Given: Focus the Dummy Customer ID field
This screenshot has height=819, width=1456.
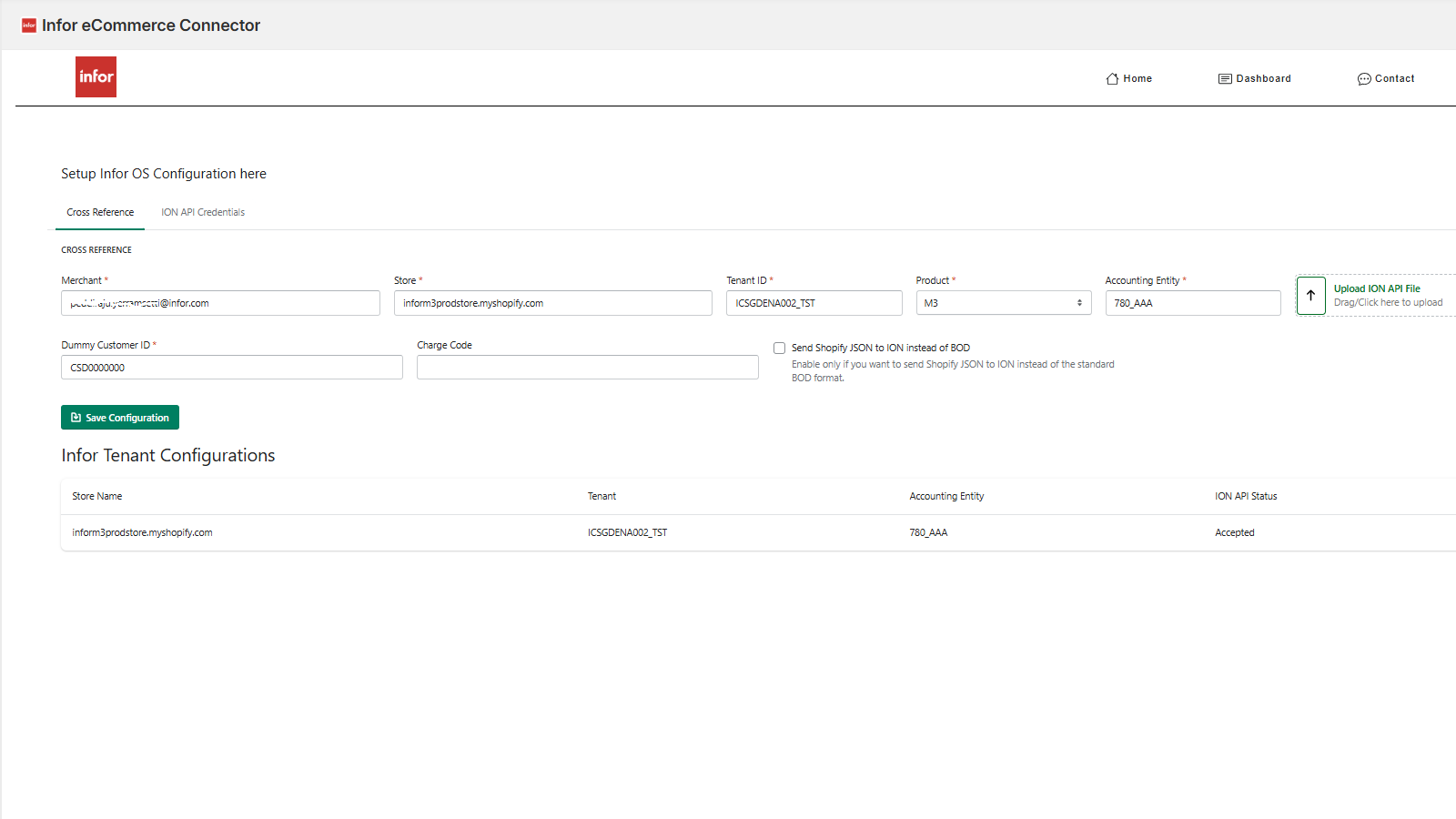Looking at the screenshot, I should 232,368.
